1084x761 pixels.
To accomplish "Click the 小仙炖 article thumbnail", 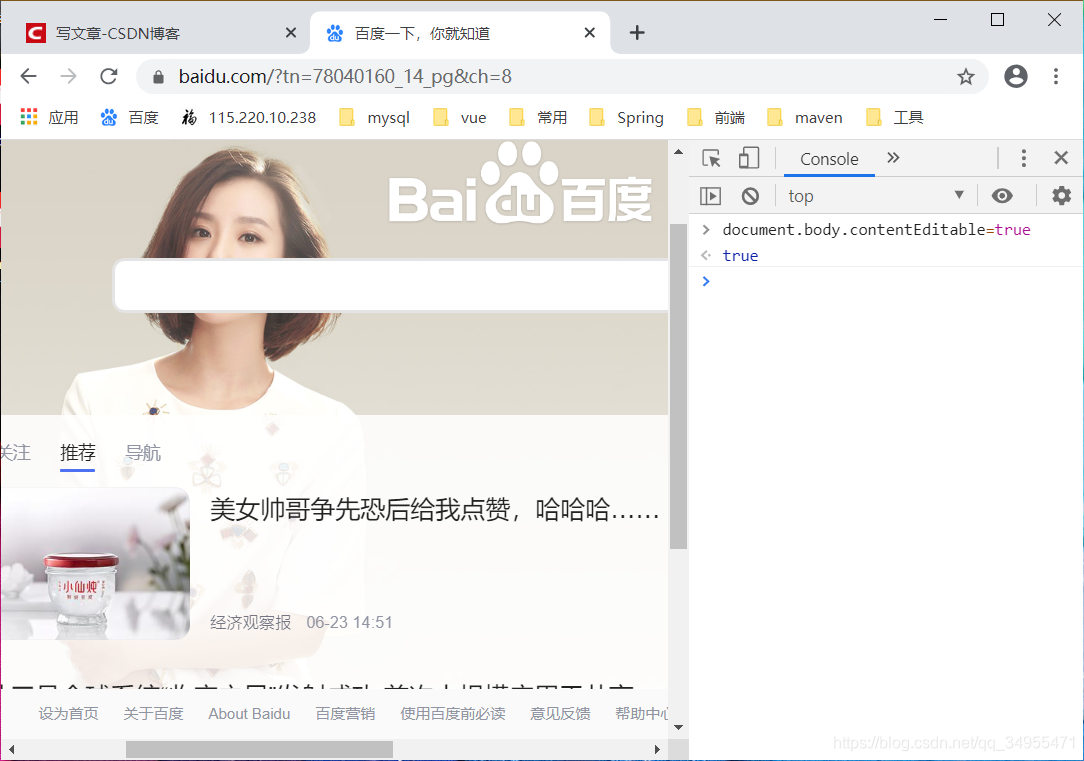I will tap(95, 563).
